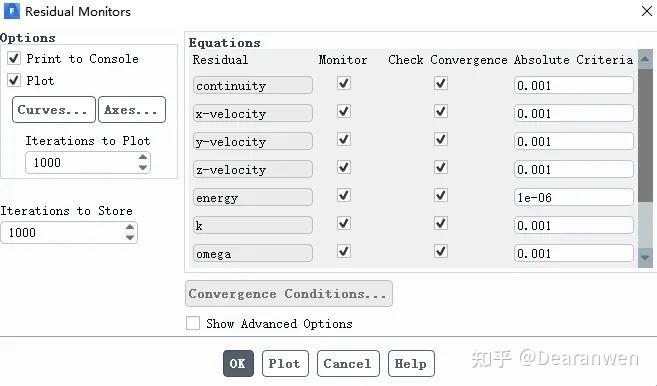Open Convergence Conditions dialog
This screenshot has height=386, width=657.
[x=289, y=294]
